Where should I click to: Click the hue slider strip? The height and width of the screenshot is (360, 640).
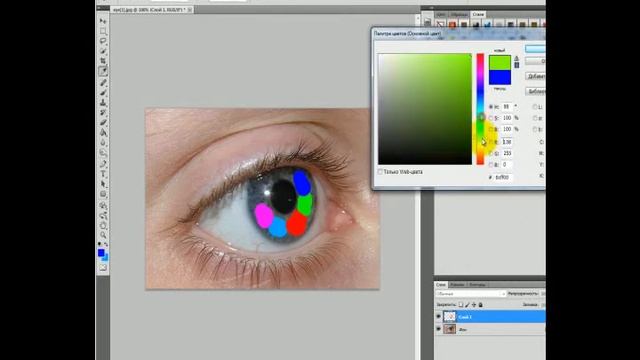click(x=480, y=109)
